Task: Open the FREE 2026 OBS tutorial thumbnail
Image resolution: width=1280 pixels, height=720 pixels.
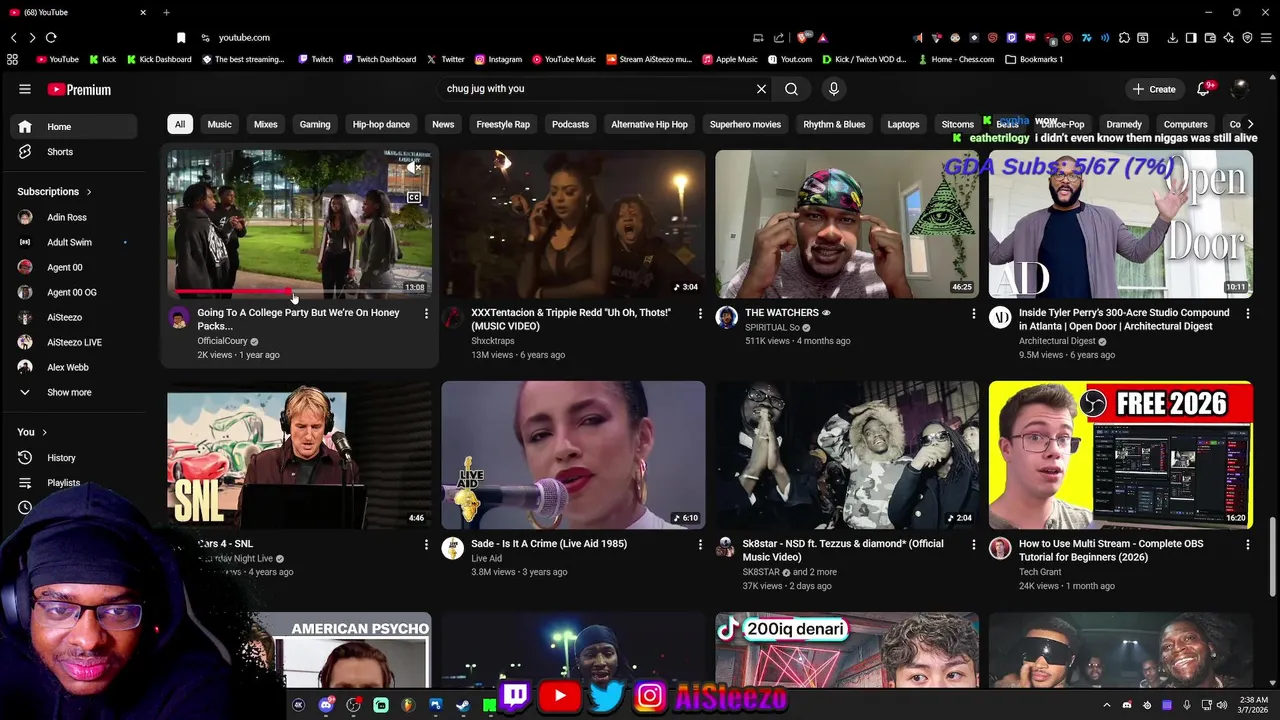Action: click(1121, 455)
